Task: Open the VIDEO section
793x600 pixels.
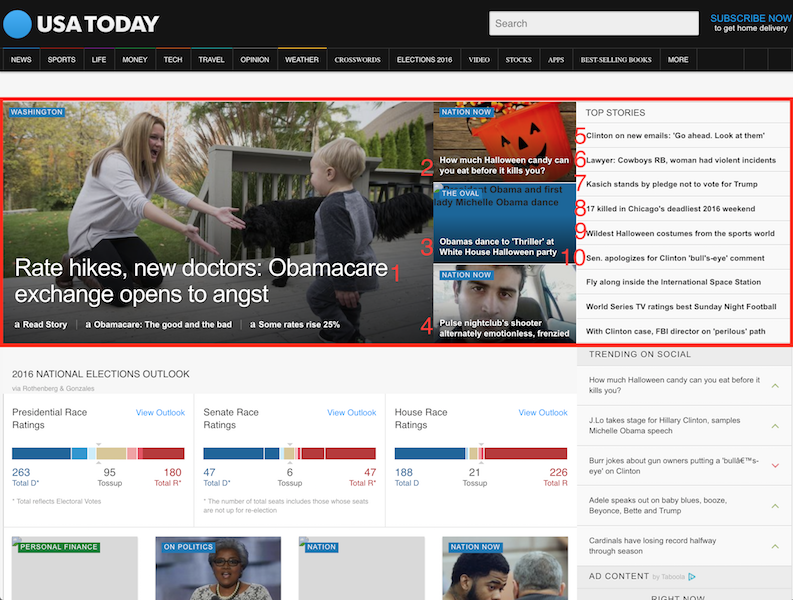Action: point(479,60)
